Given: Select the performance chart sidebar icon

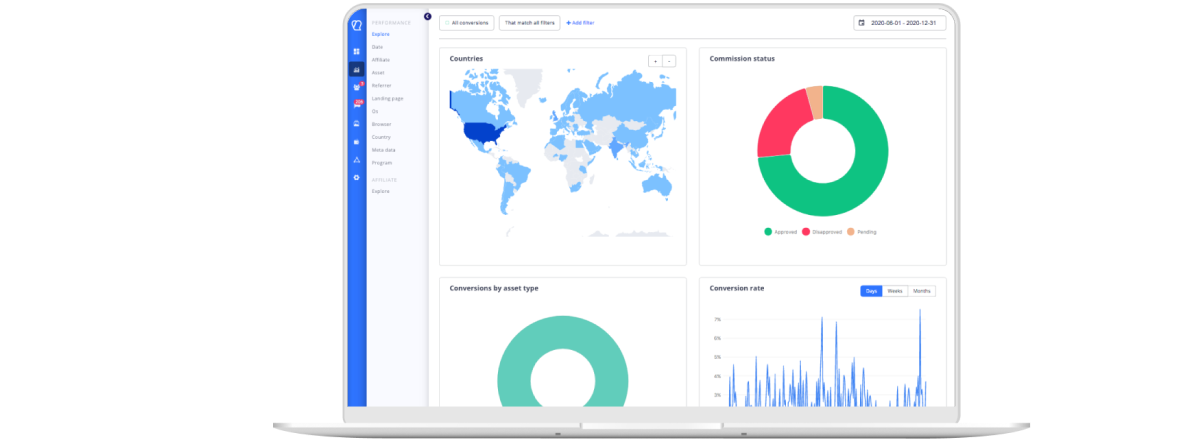Looking at the screenshot, I should pyautogui.click(x=356, y=69).
